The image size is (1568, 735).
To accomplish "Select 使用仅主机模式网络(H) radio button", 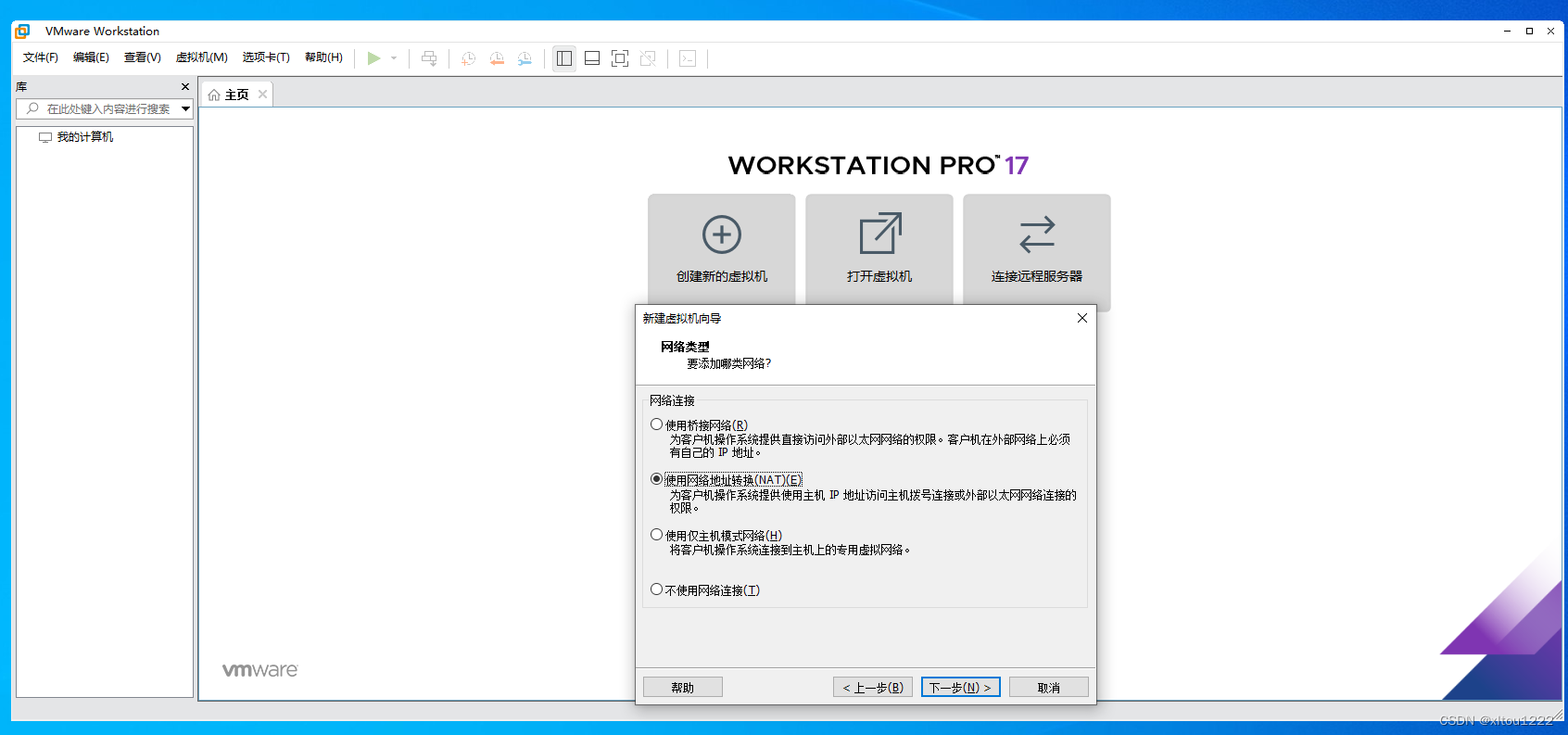I will [x=657, y=535].
